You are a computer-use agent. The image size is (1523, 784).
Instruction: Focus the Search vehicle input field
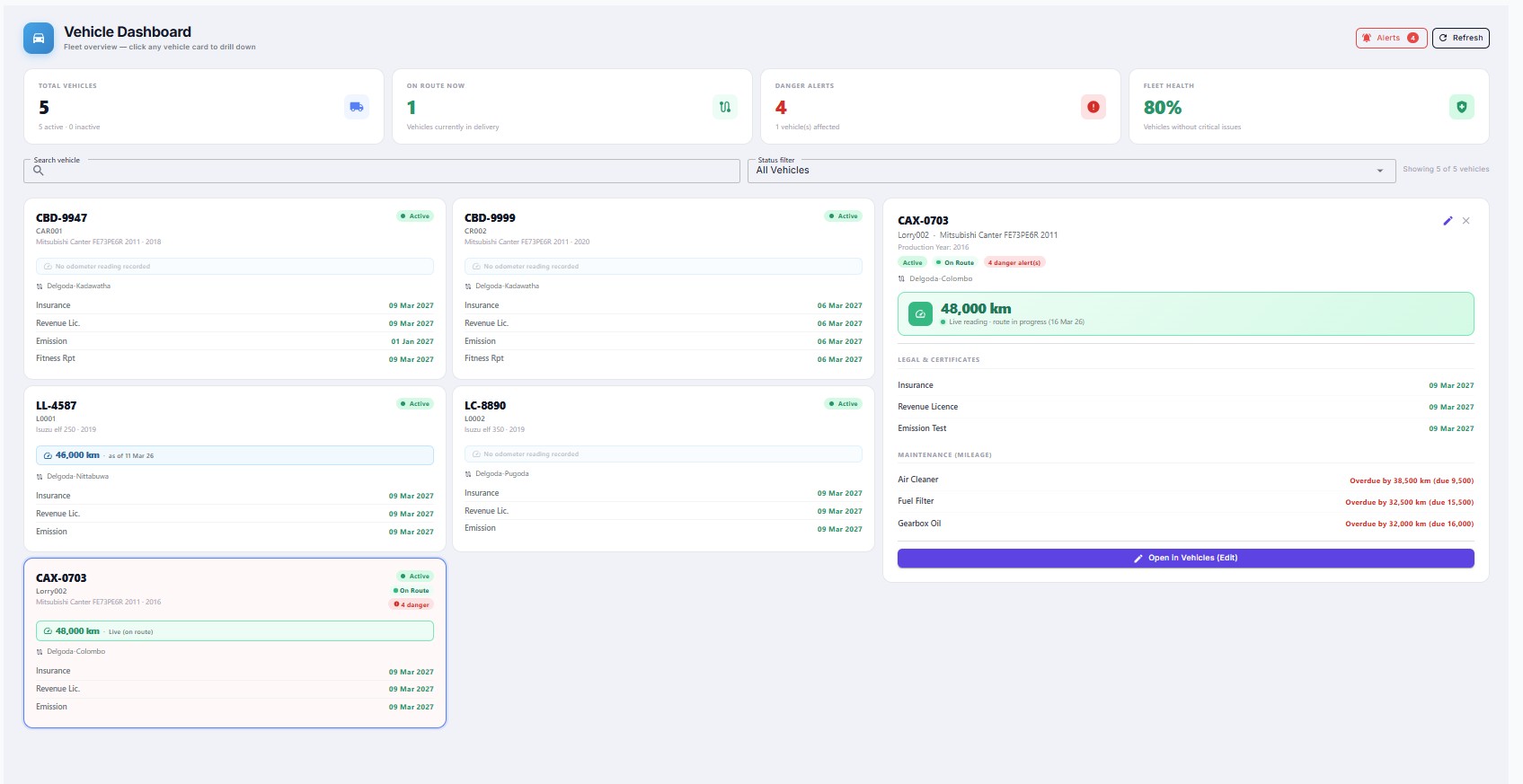tap(382, 171)
